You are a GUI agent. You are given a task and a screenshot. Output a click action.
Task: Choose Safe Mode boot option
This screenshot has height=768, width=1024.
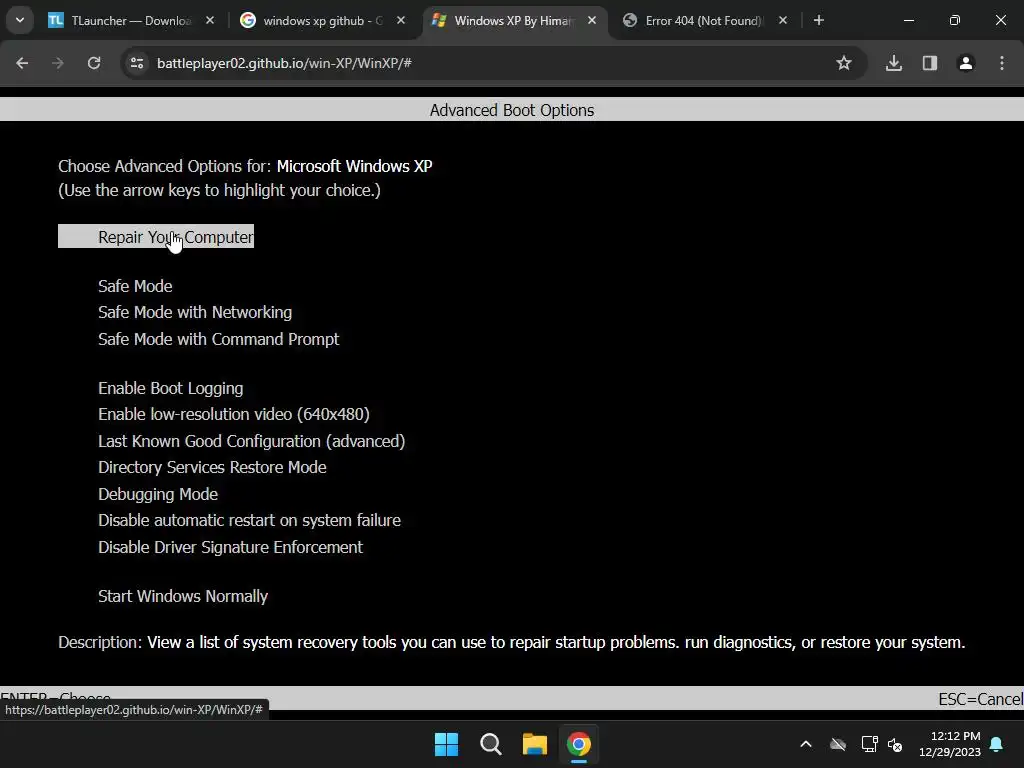[x=135, y=287]
